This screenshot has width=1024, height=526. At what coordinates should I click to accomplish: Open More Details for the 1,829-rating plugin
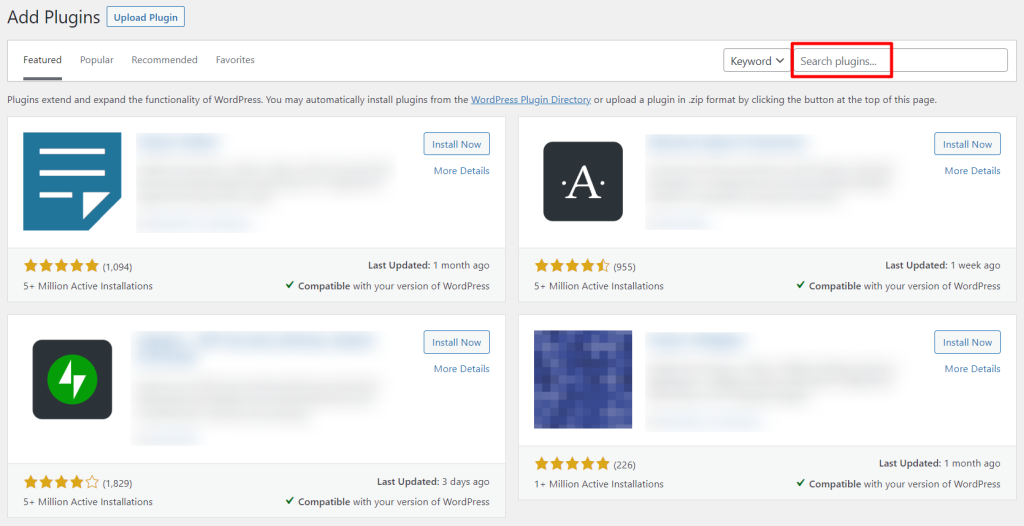[x=462, y=369]
